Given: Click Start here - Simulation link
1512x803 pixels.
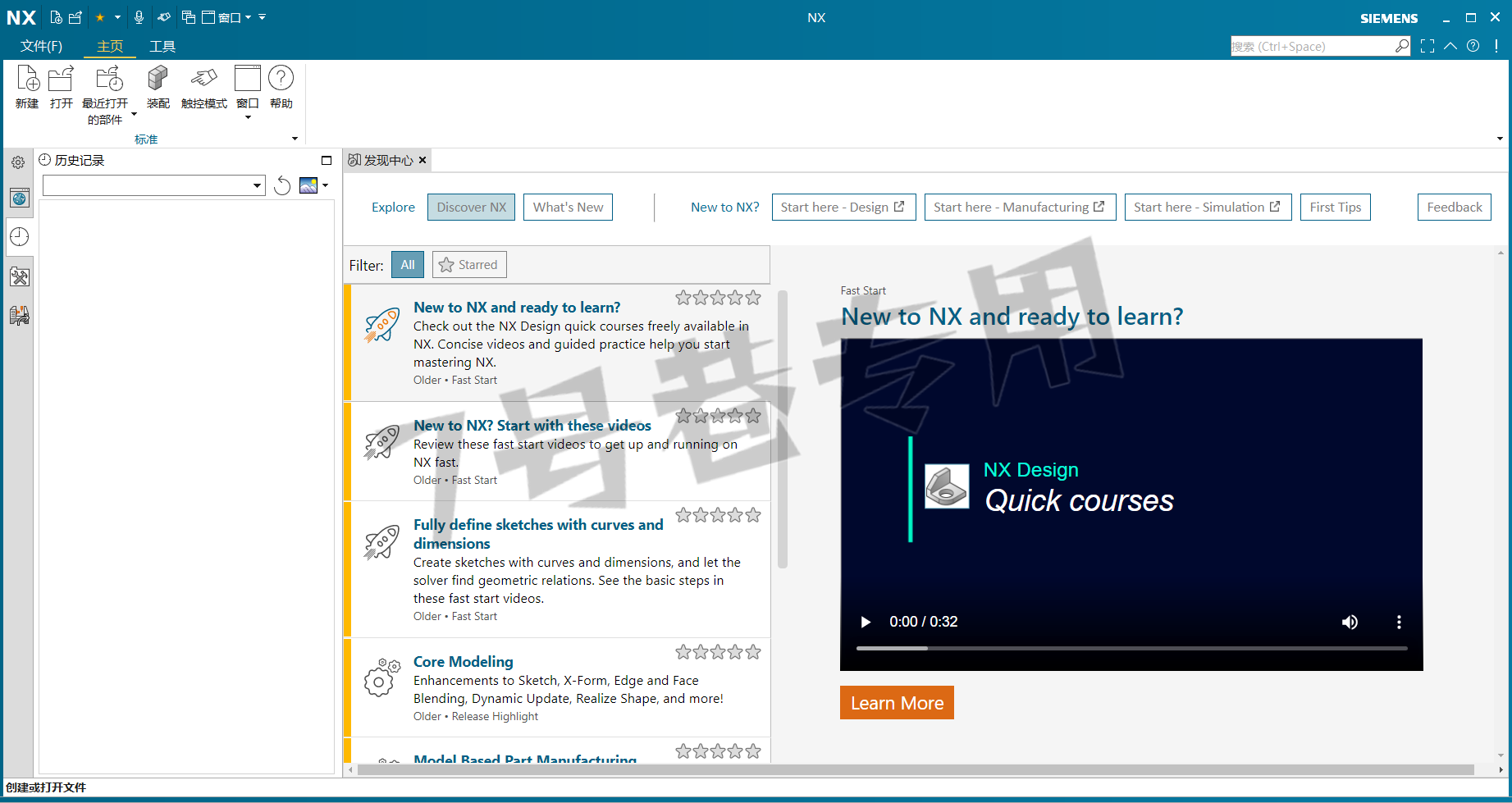Looking at the screenshot, I should coord(1208,208).
